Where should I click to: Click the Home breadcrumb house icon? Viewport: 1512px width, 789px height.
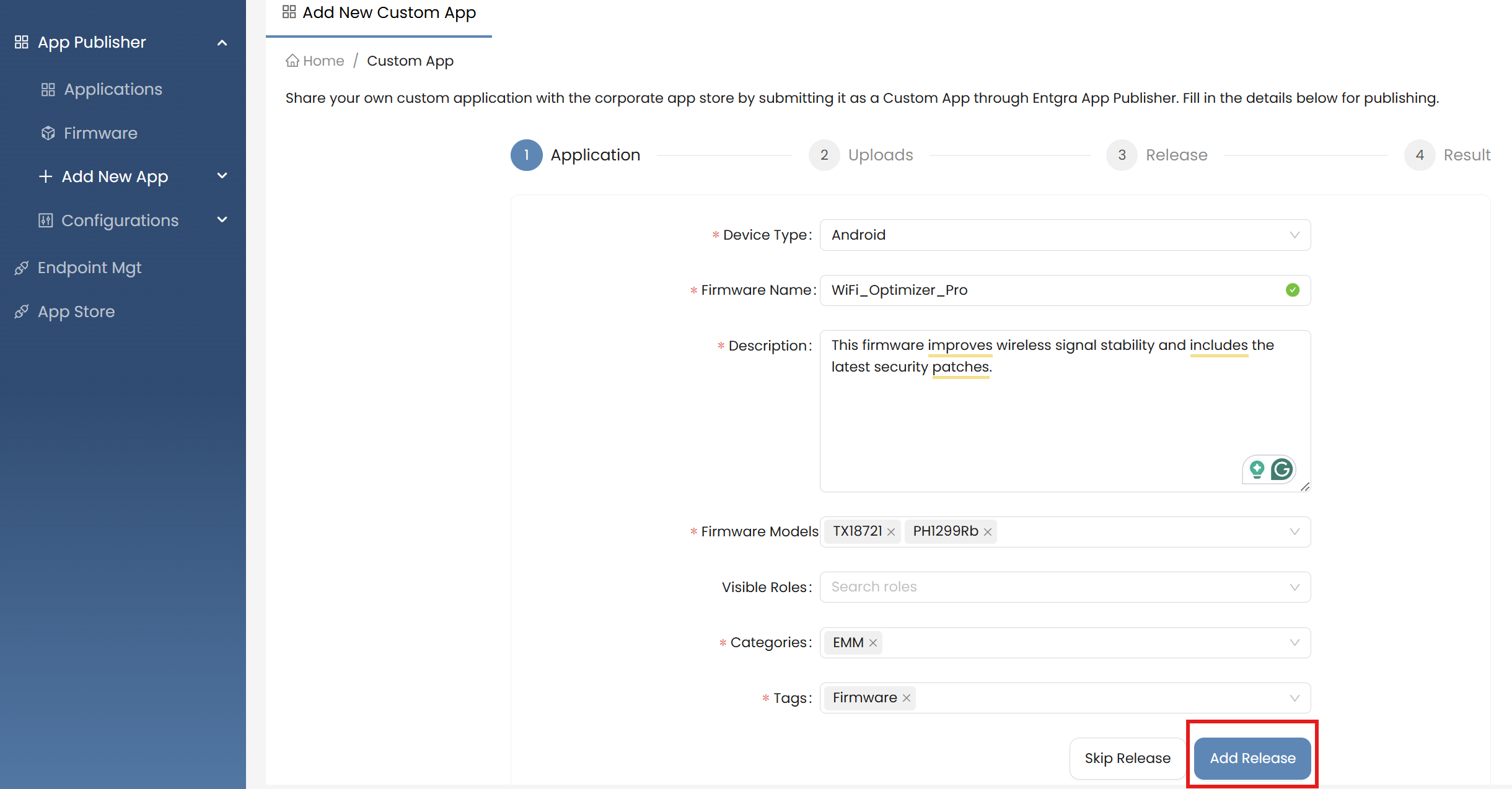292,61
